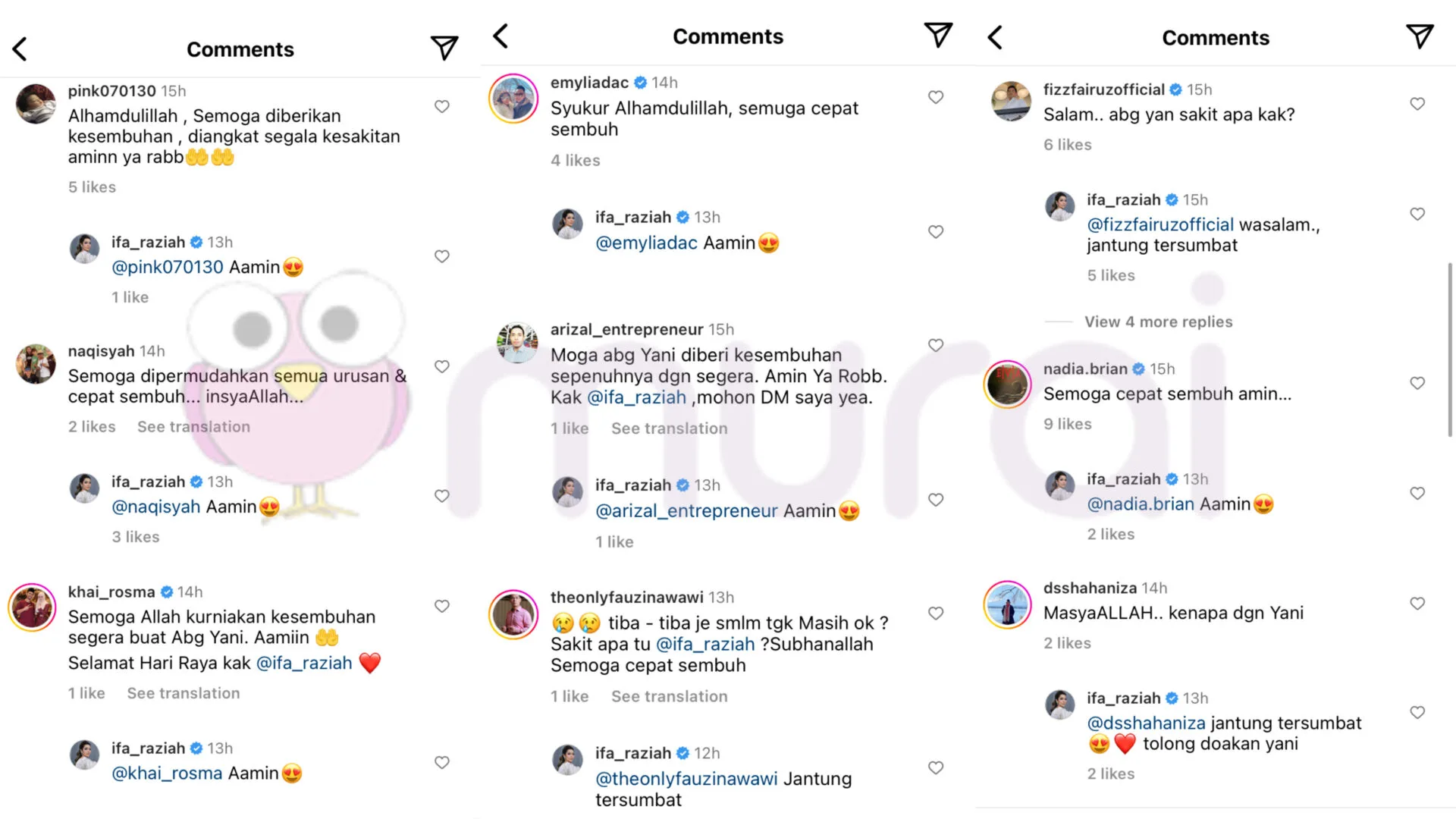Like emyliadac's comment with the heart

[936, 97]
